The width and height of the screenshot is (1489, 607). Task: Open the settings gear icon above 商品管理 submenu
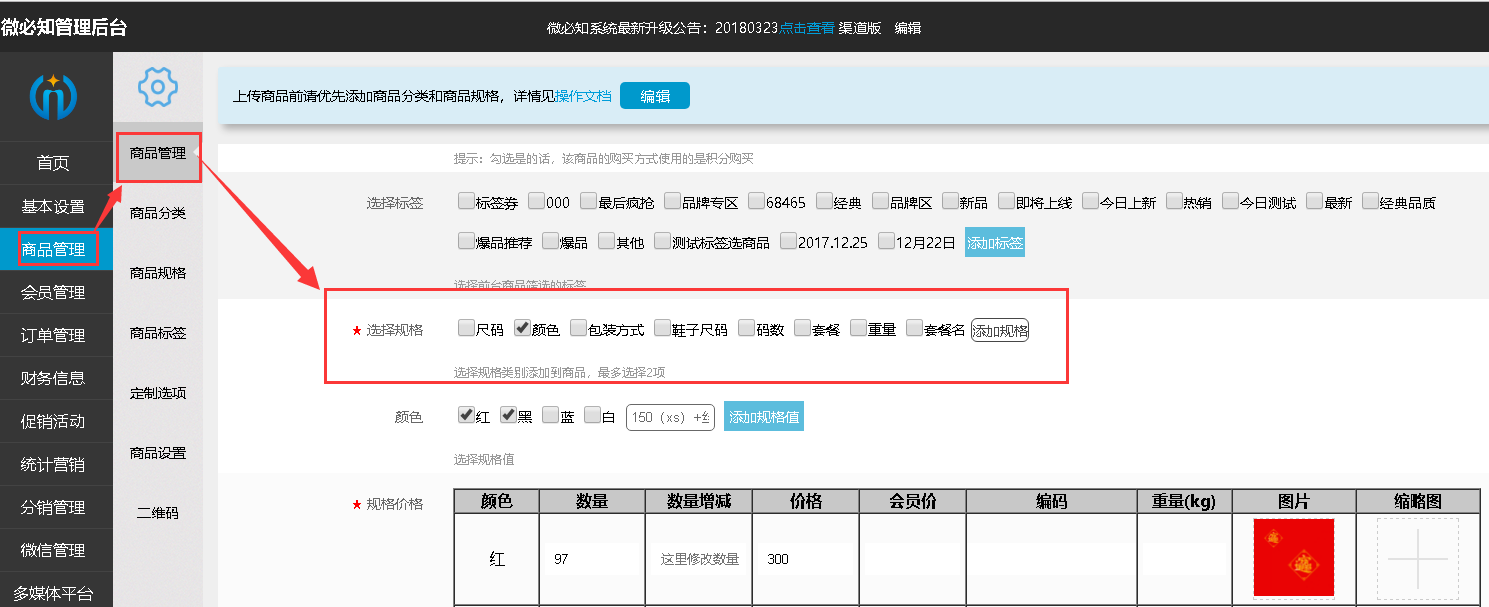click(x=158, y=88)
